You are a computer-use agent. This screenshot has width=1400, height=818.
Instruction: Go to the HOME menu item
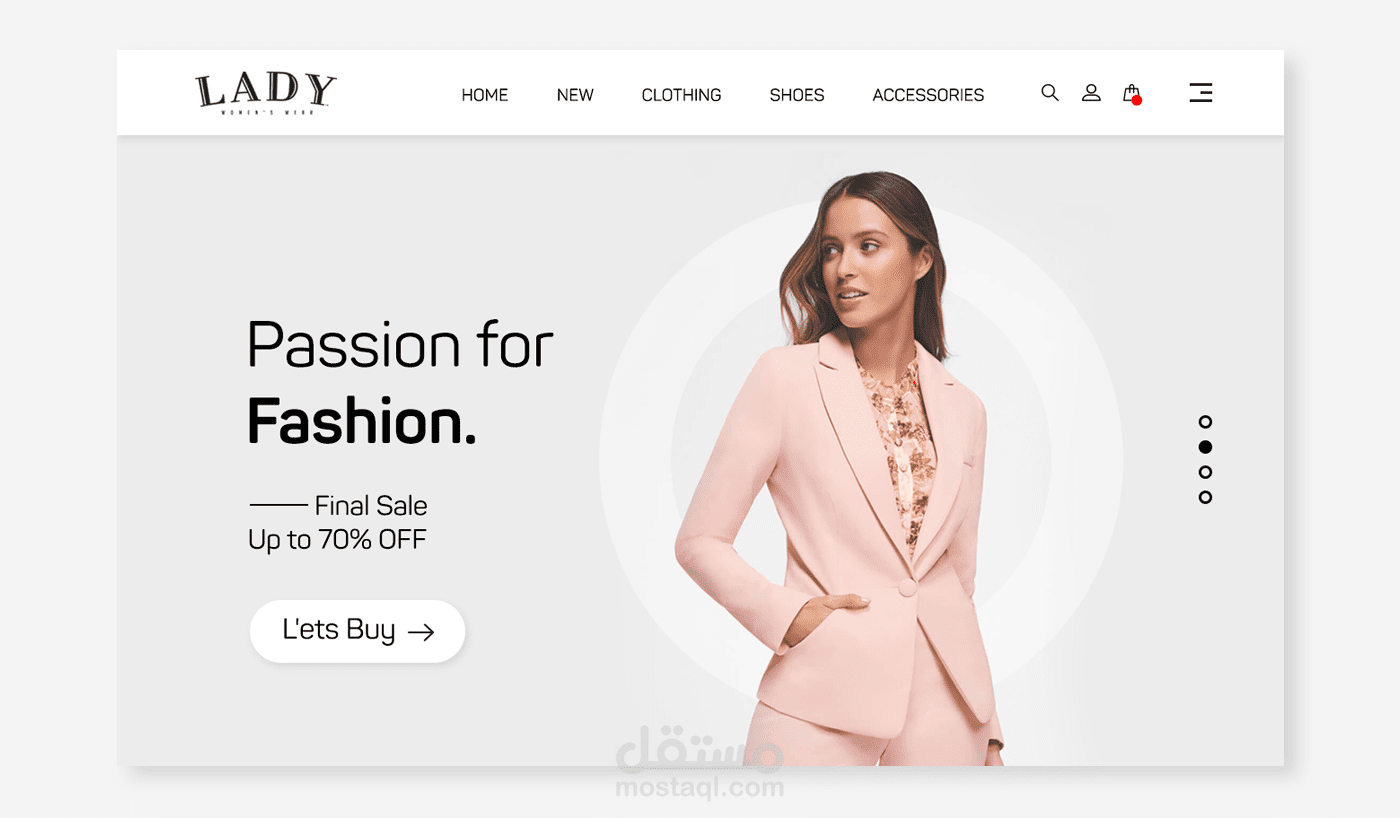[x=485, y=95]
